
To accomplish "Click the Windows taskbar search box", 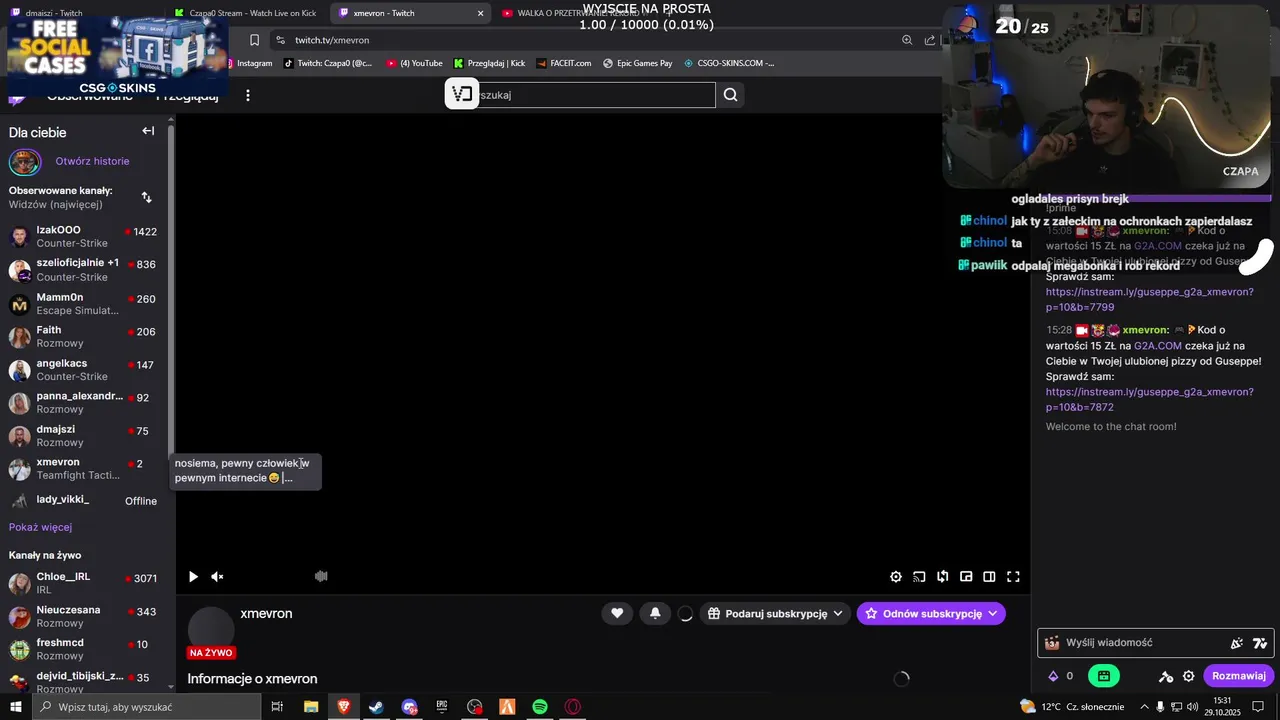I will pos(146,707).
